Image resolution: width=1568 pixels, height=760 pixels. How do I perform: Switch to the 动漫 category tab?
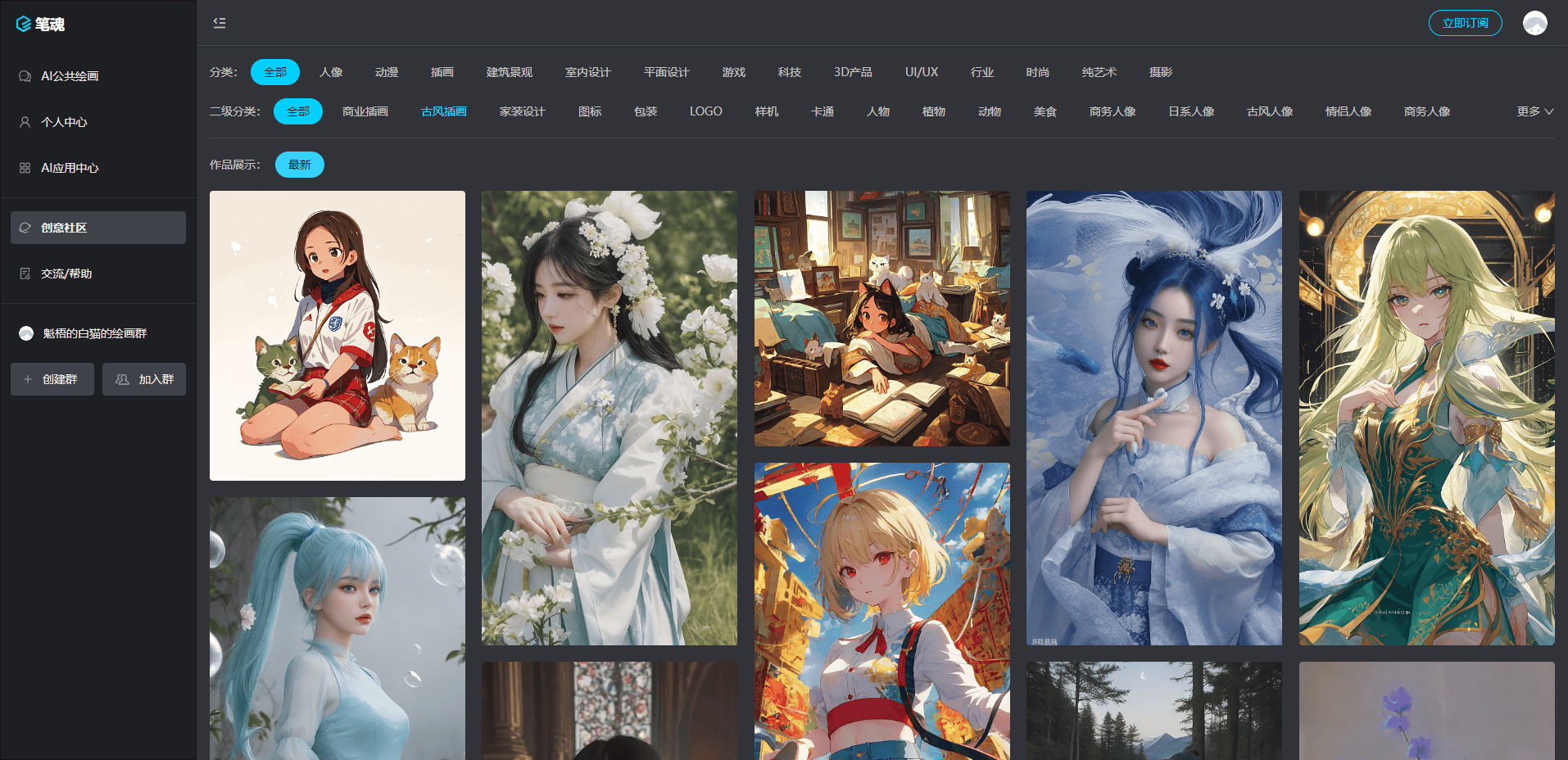pos(386,72)
